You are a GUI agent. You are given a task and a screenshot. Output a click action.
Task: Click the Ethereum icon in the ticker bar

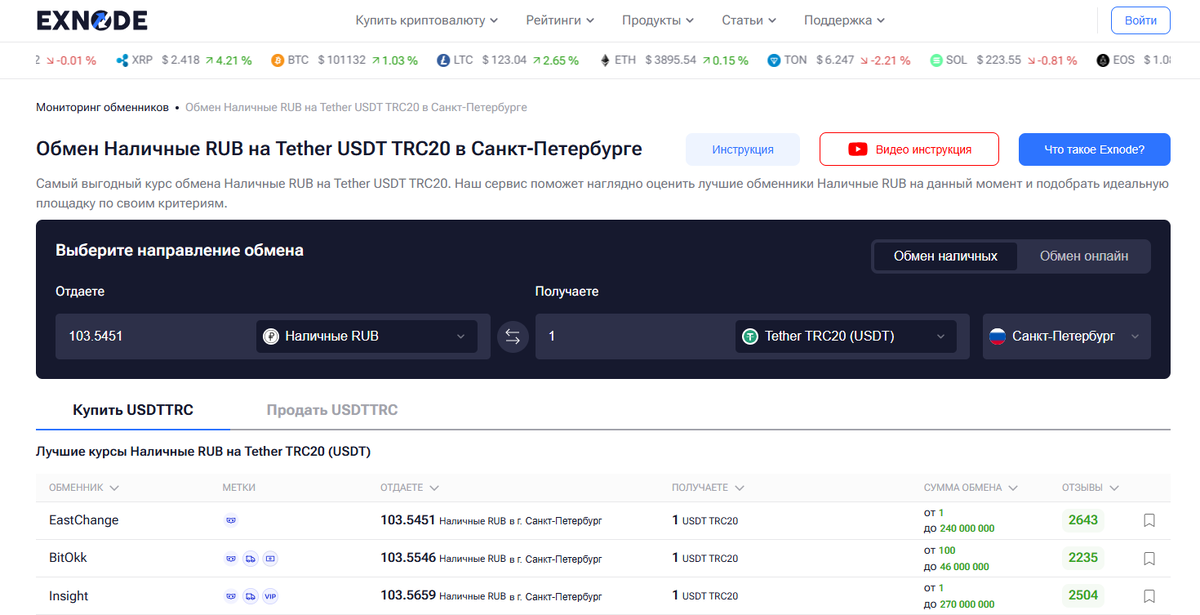coord(603,60)
